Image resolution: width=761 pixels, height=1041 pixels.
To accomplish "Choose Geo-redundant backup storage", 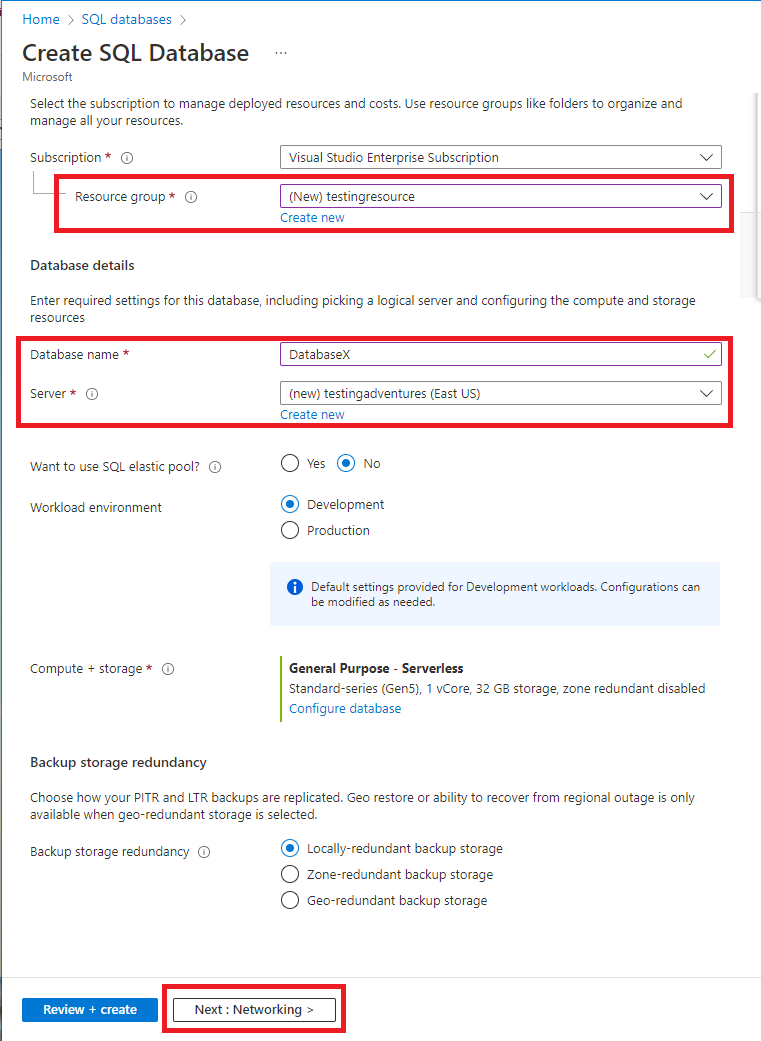I will coord(289,900).
